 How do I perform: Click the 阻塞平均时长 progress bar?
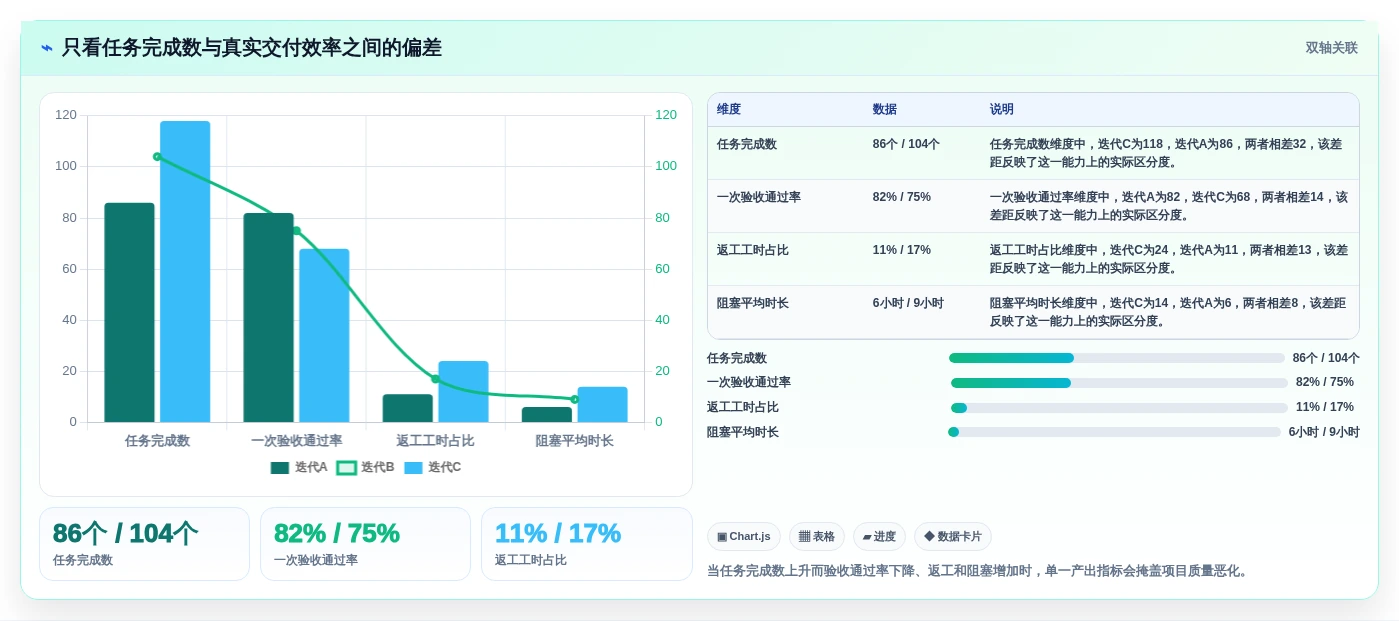tap(1114, 432)
